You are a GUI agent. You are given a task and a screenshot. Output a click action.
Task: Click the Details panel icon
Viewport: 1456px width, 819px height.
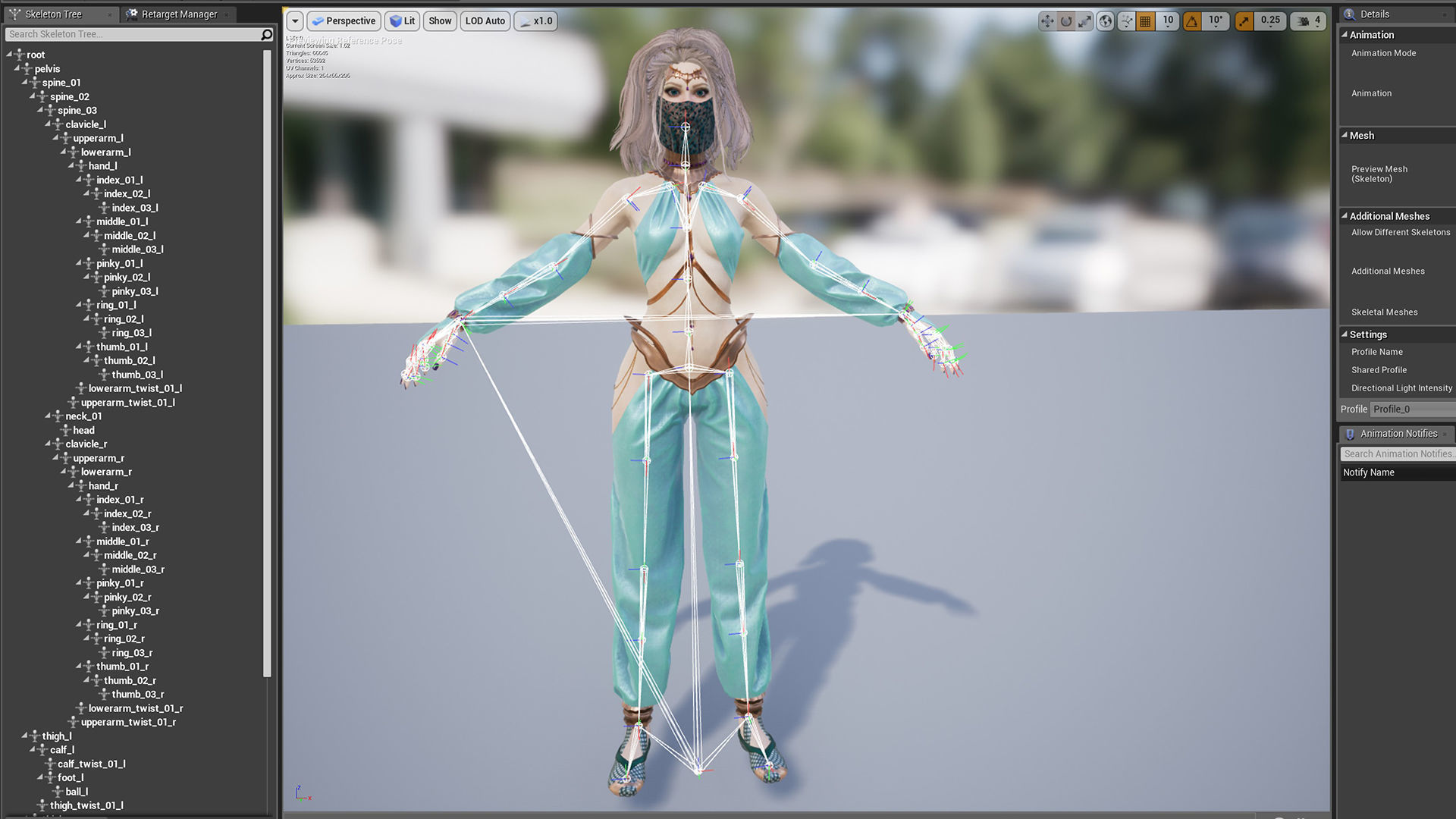(1349, 14)
